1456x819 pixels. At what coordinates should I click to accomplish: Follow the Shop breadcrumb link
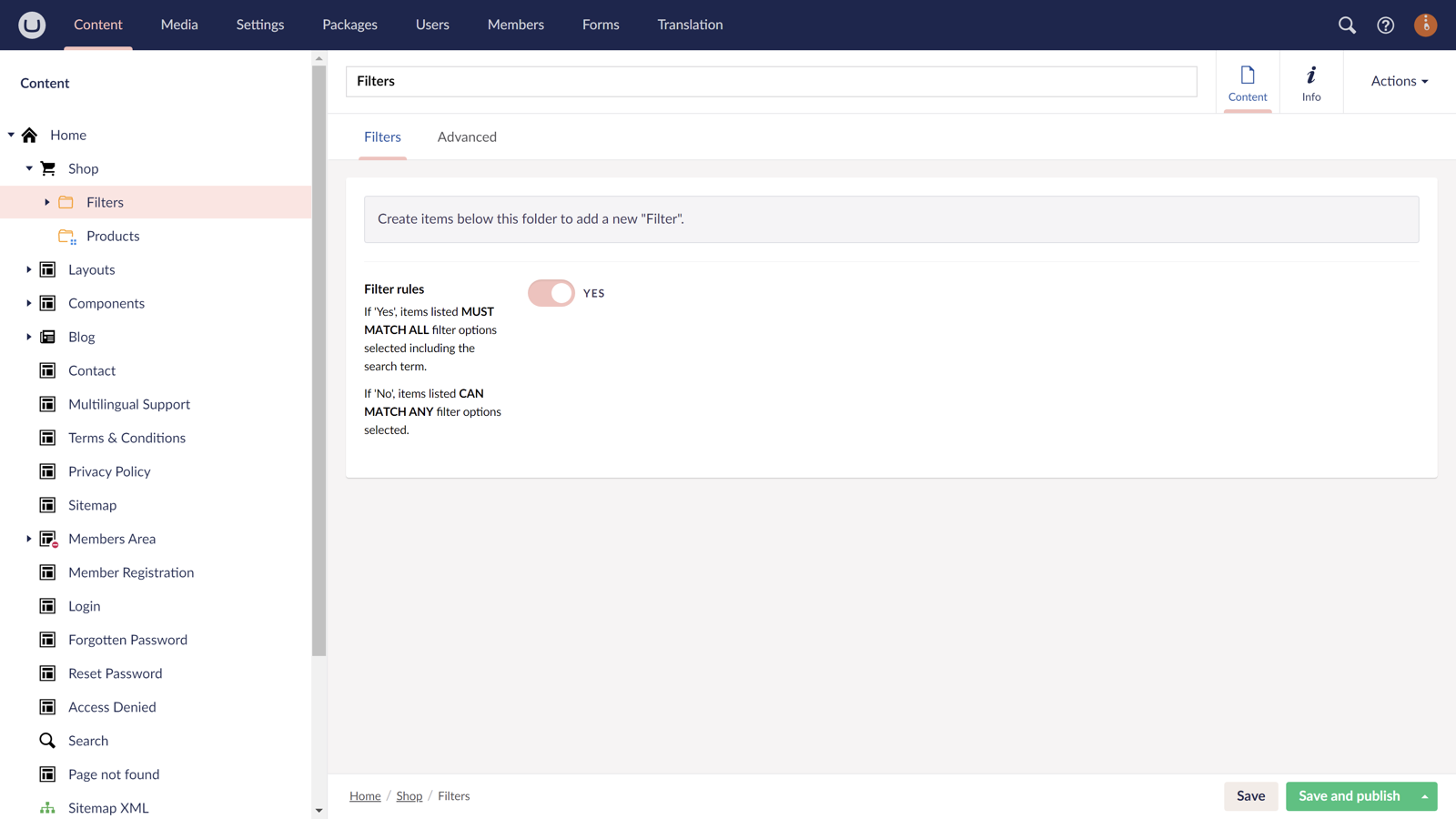pos(409,796)
